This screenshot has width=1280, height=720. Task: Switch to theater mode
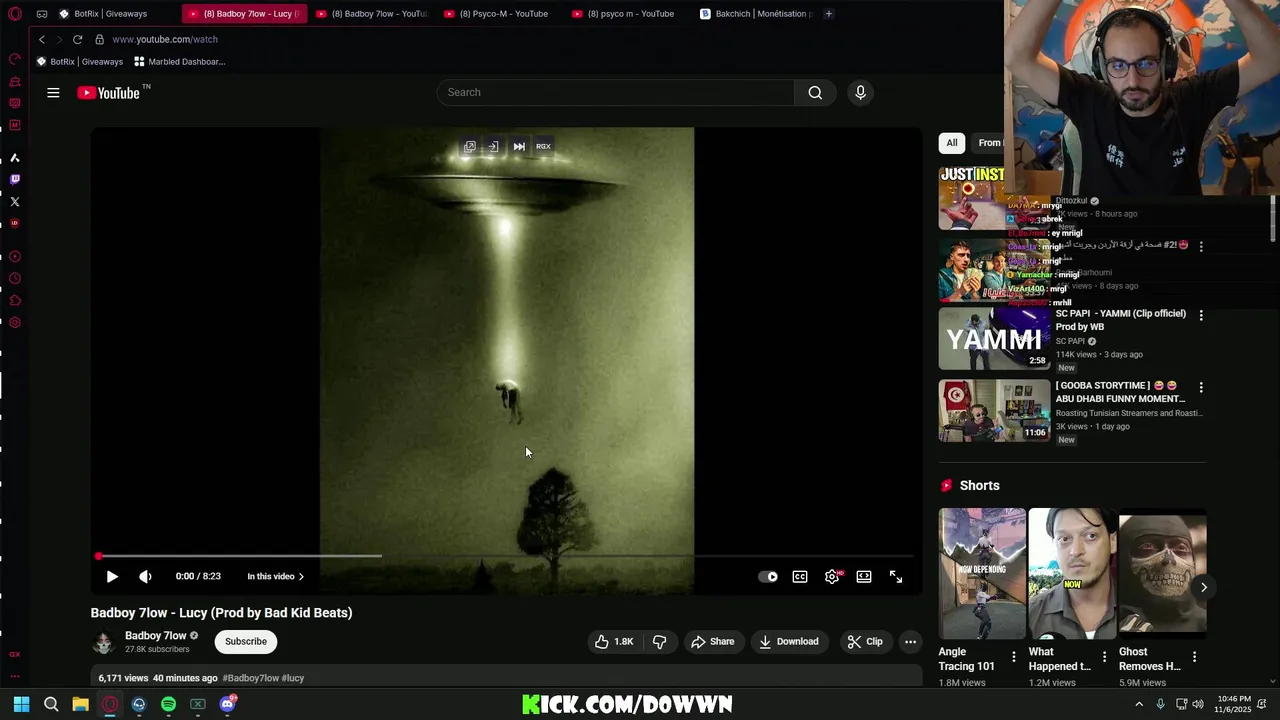pyautogui.click(x=864, y=576)
